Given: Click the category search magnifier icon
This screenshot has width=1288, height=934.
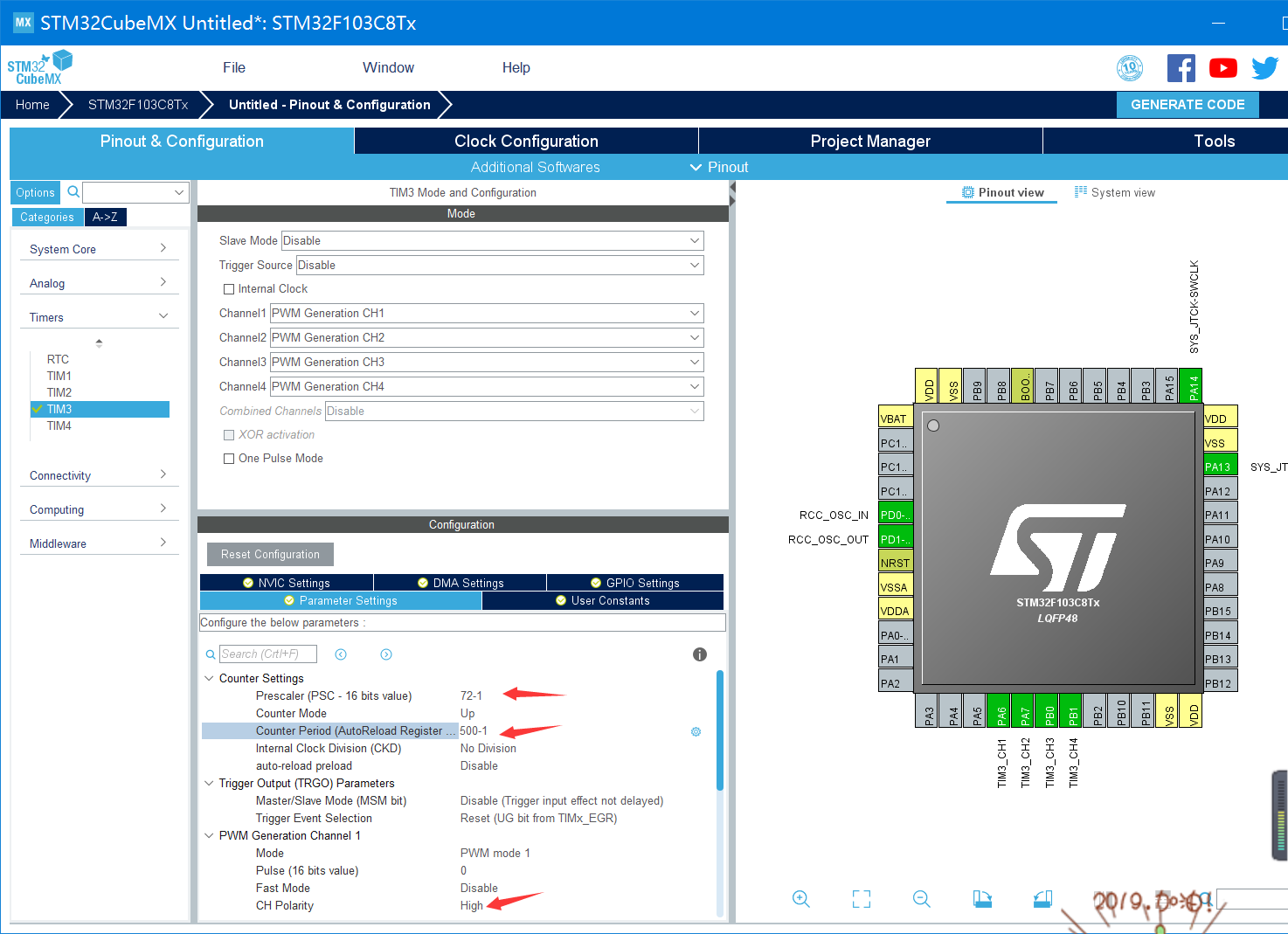Looking at the screenshot, I should [x=73, y=191].
